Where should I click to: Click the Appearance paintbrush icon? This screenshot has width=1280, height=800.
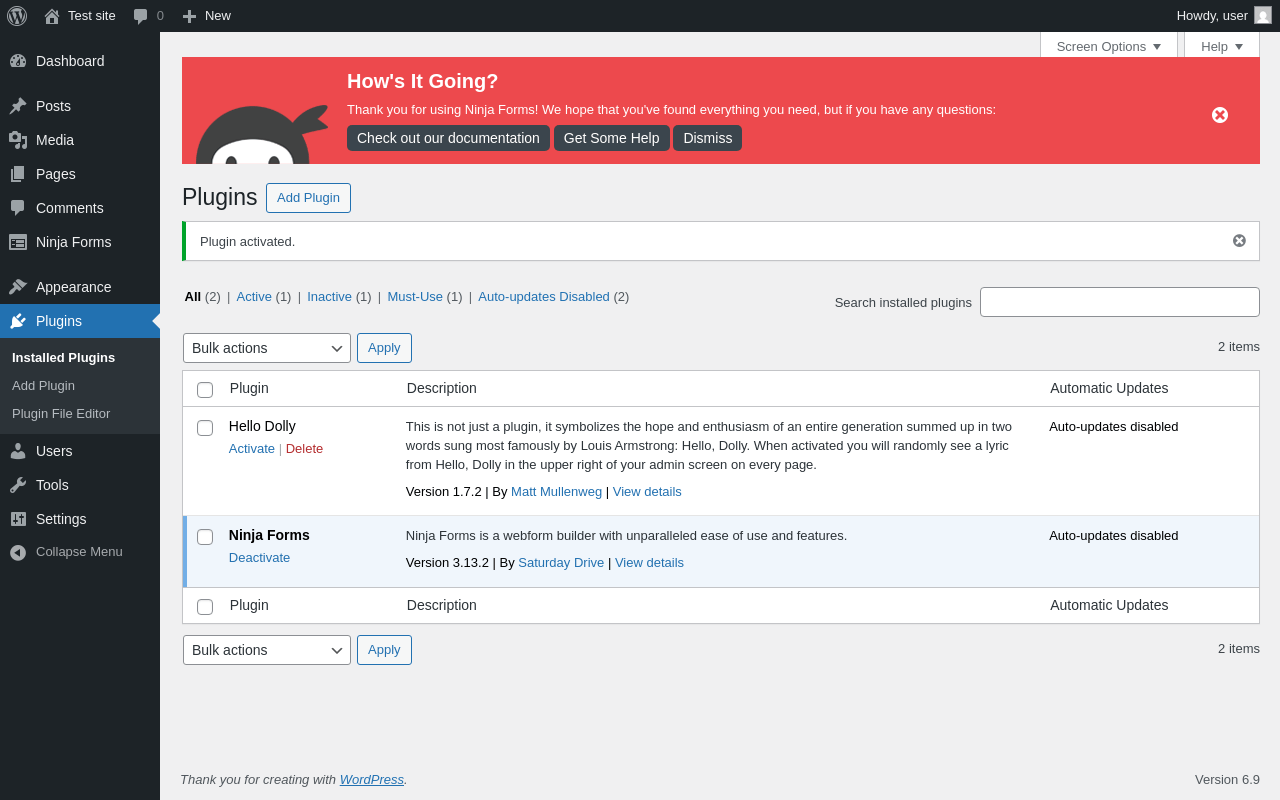pyautogui.click(x=18, y=287)
